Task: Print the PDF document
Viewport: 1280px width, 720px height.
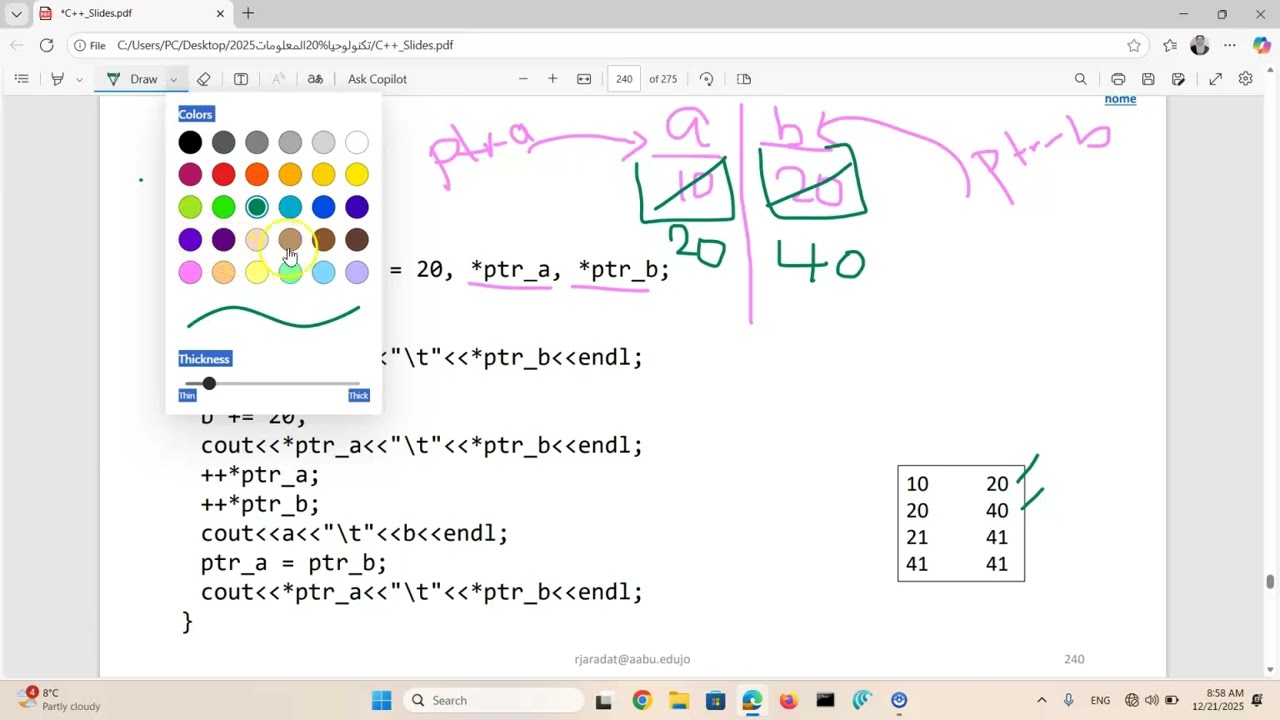Action: pyautogui.click(x=1118, y=79)
